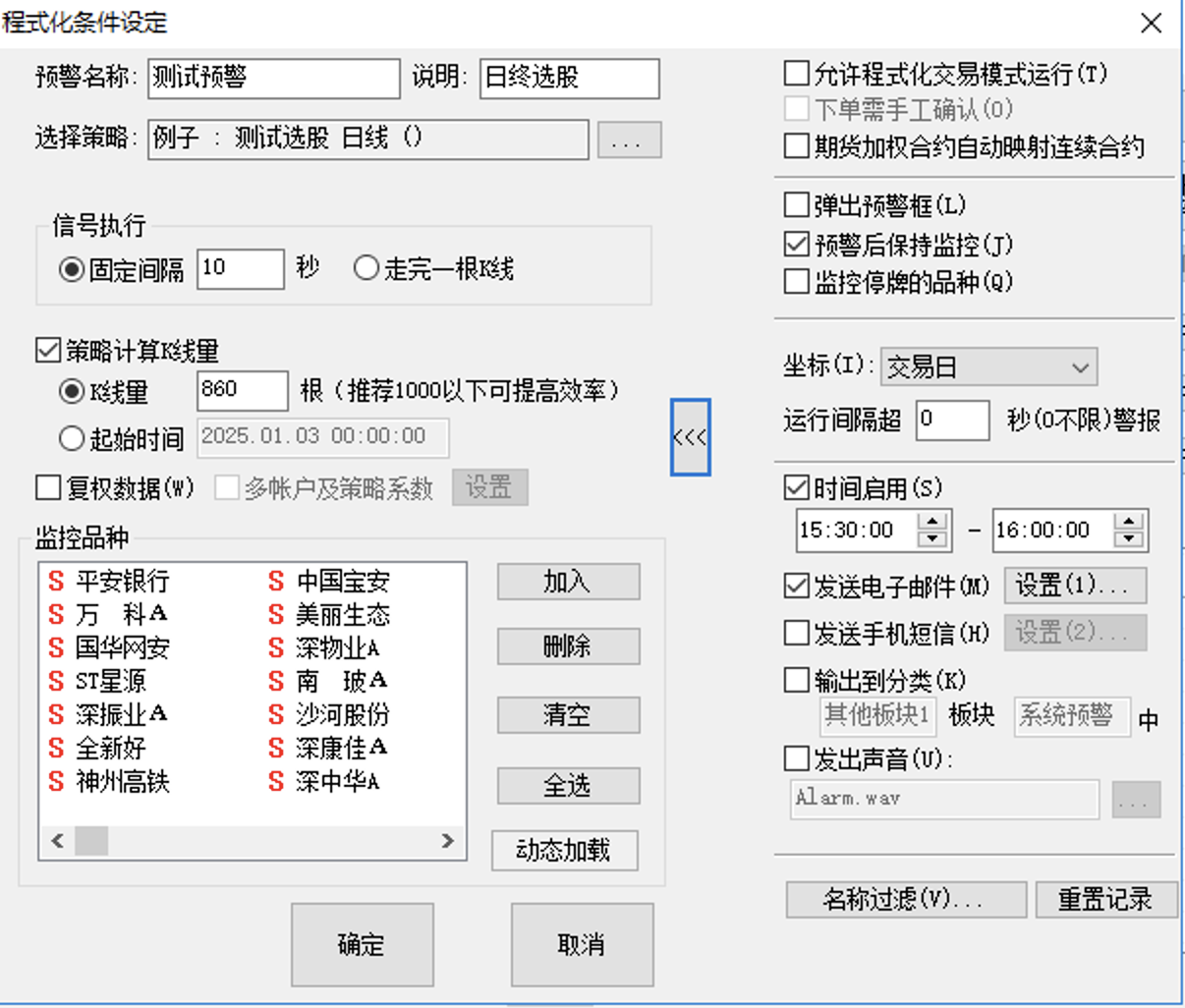This screenshot has width=1185, height=1008.
Task: Select the 走完一根K线 radio option
Action: tap(366, 268)
